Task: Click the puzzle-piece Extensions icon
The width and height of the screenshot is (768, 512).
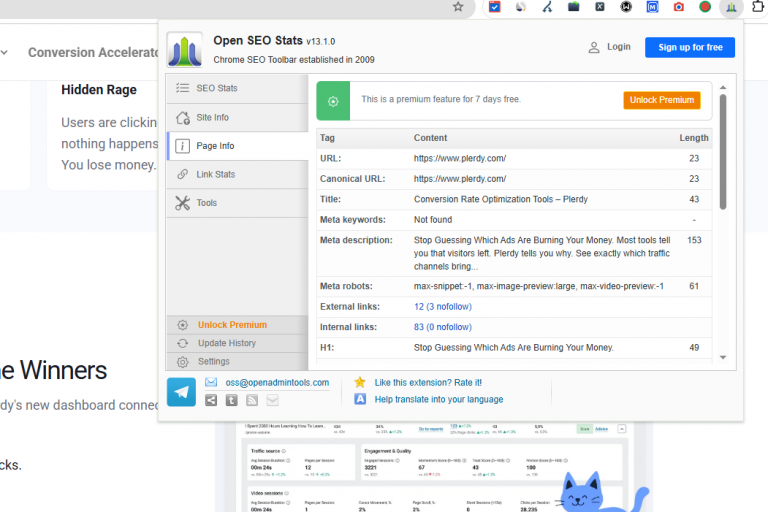Action: 758,7
